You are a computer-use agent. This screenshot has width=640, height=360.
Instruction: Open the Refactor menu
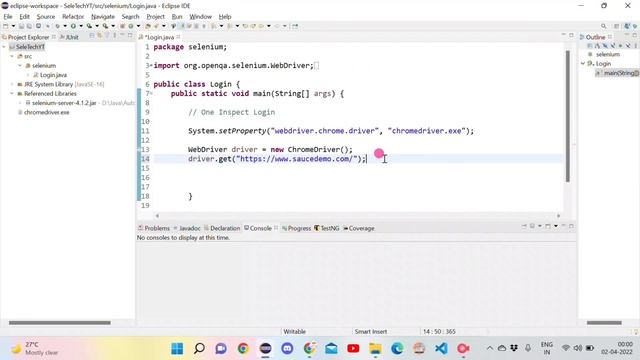[73, 17]
